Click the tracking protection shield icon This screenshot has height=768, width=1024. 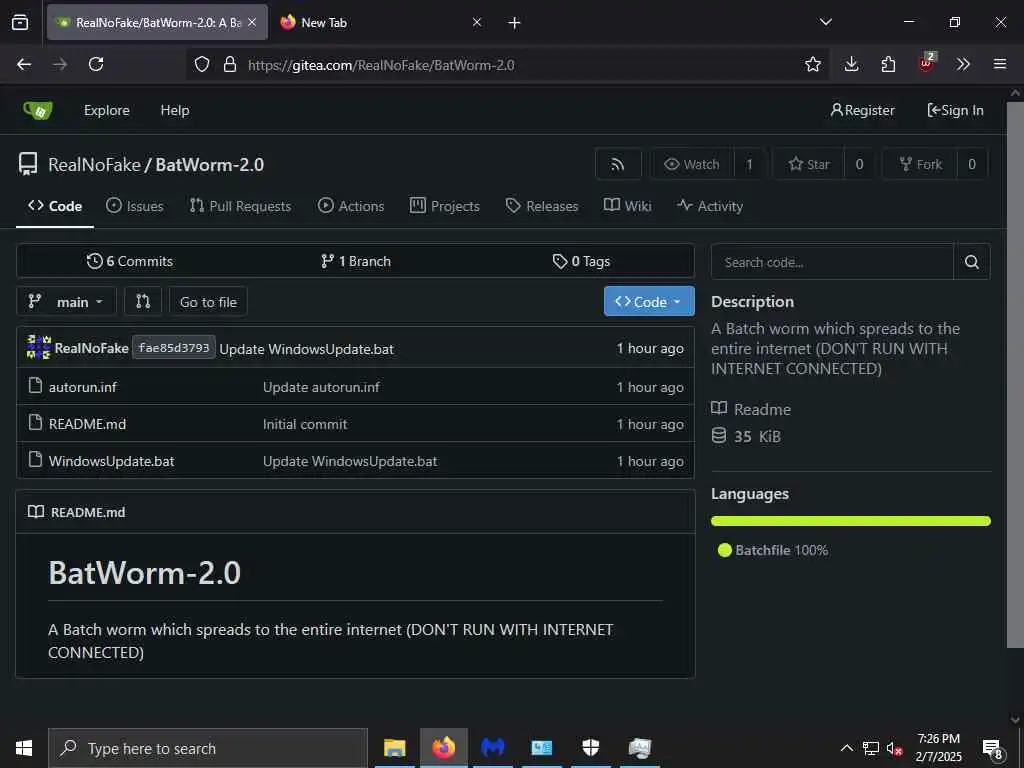(x=202, y=64)
